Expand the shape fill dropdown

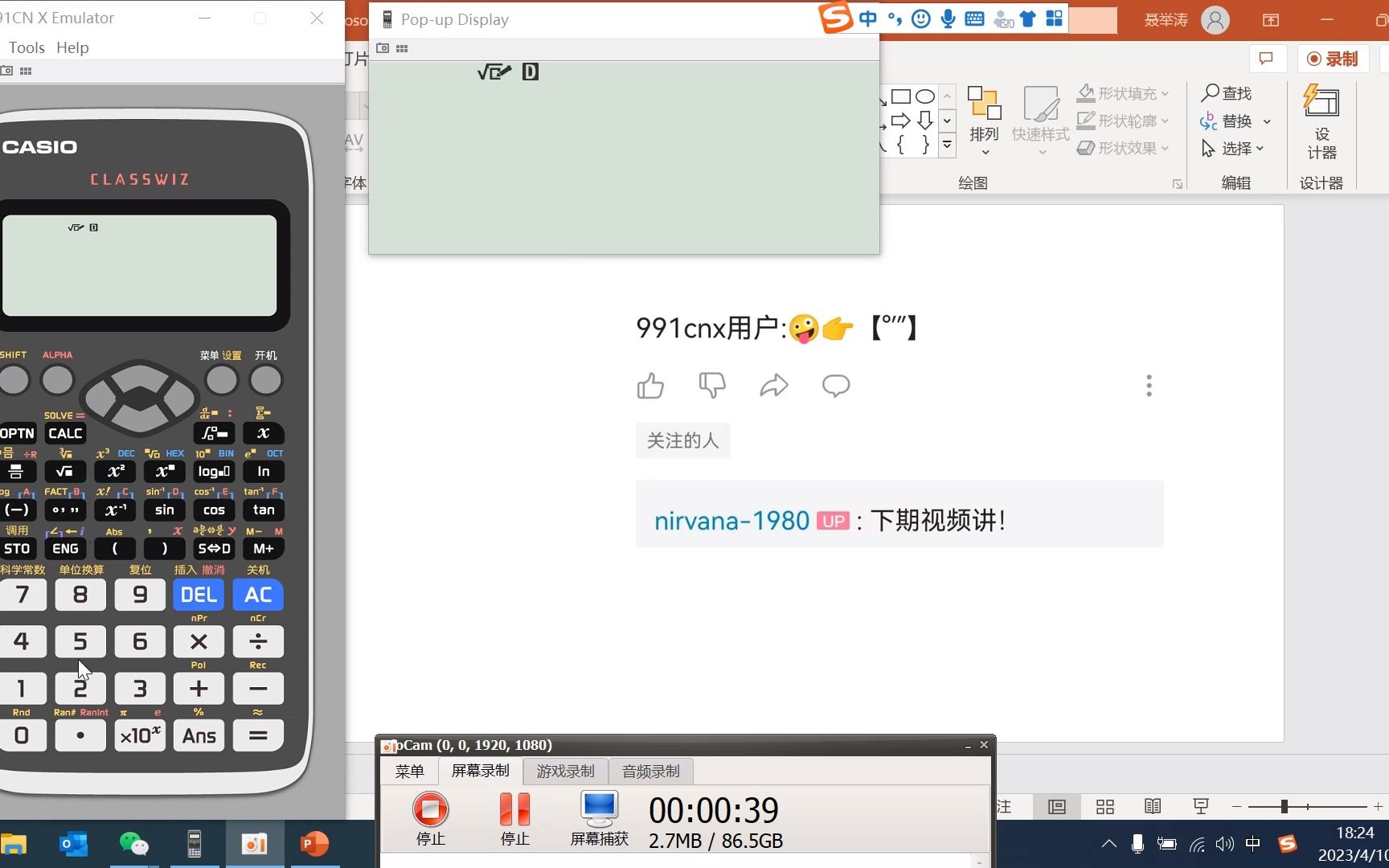tap(1165, 94)
